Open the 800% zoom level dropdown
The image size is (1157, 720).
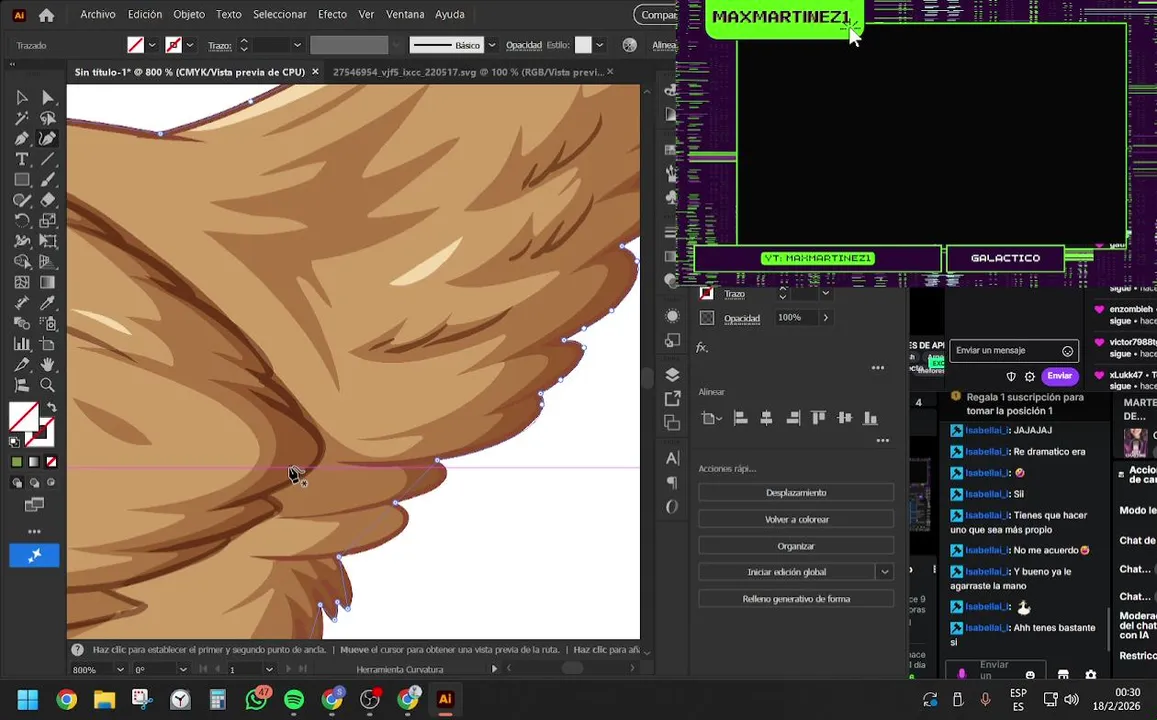click(120, 670)
